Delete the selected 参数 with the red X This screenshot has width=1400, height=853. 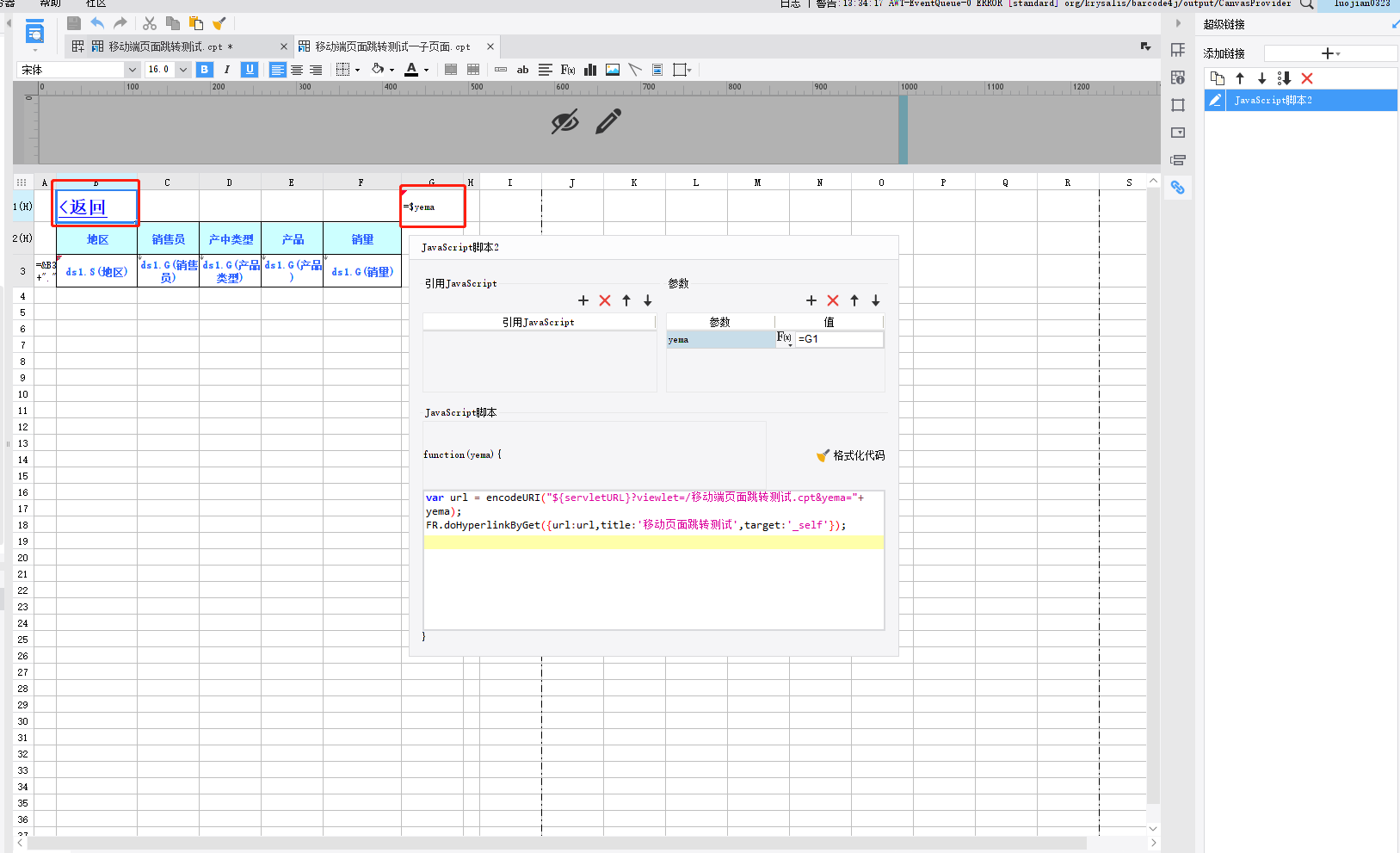click(833, 300)
